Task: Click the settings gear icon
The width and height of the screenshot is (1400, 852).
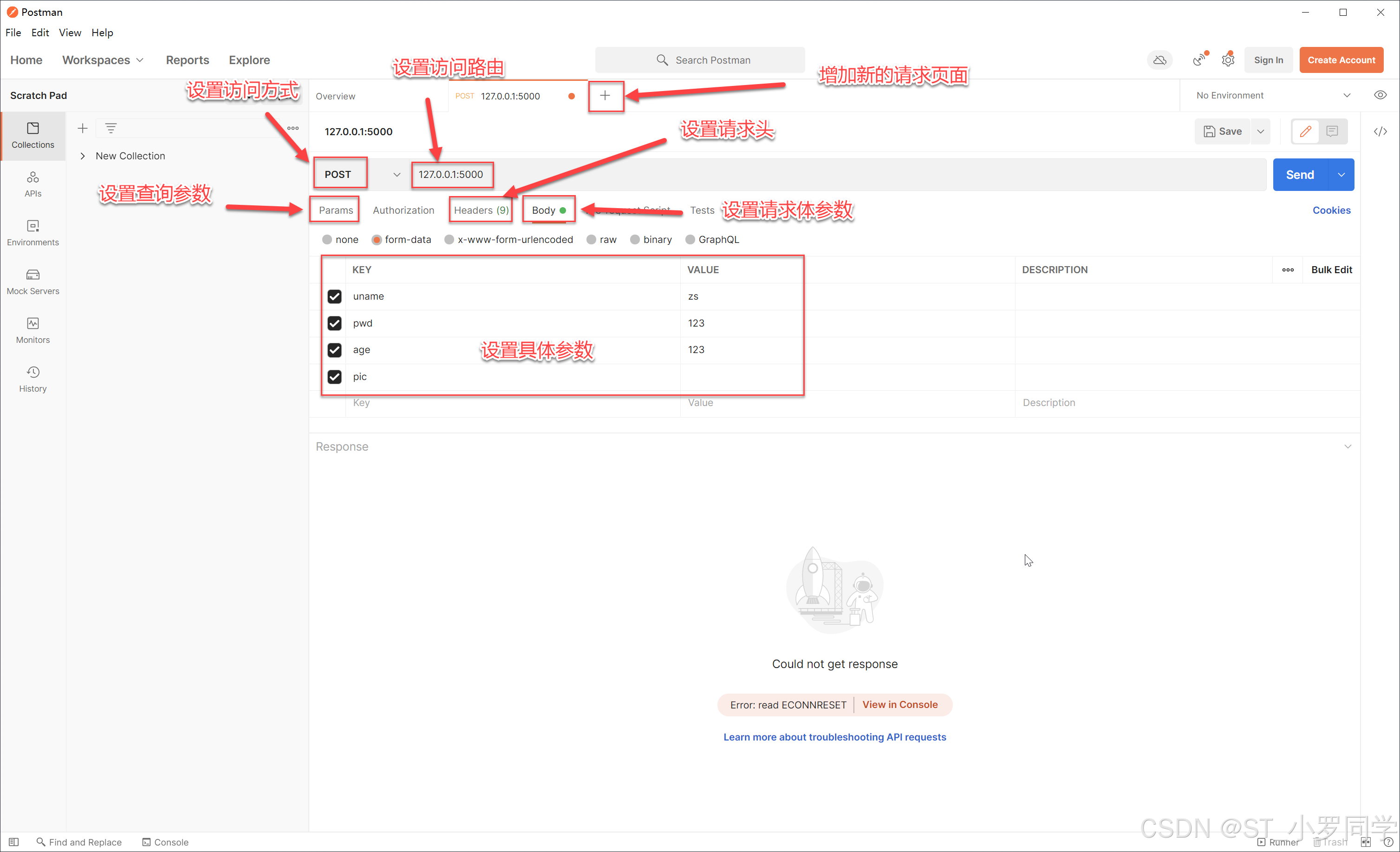Action: click(x=1227, y=59)
